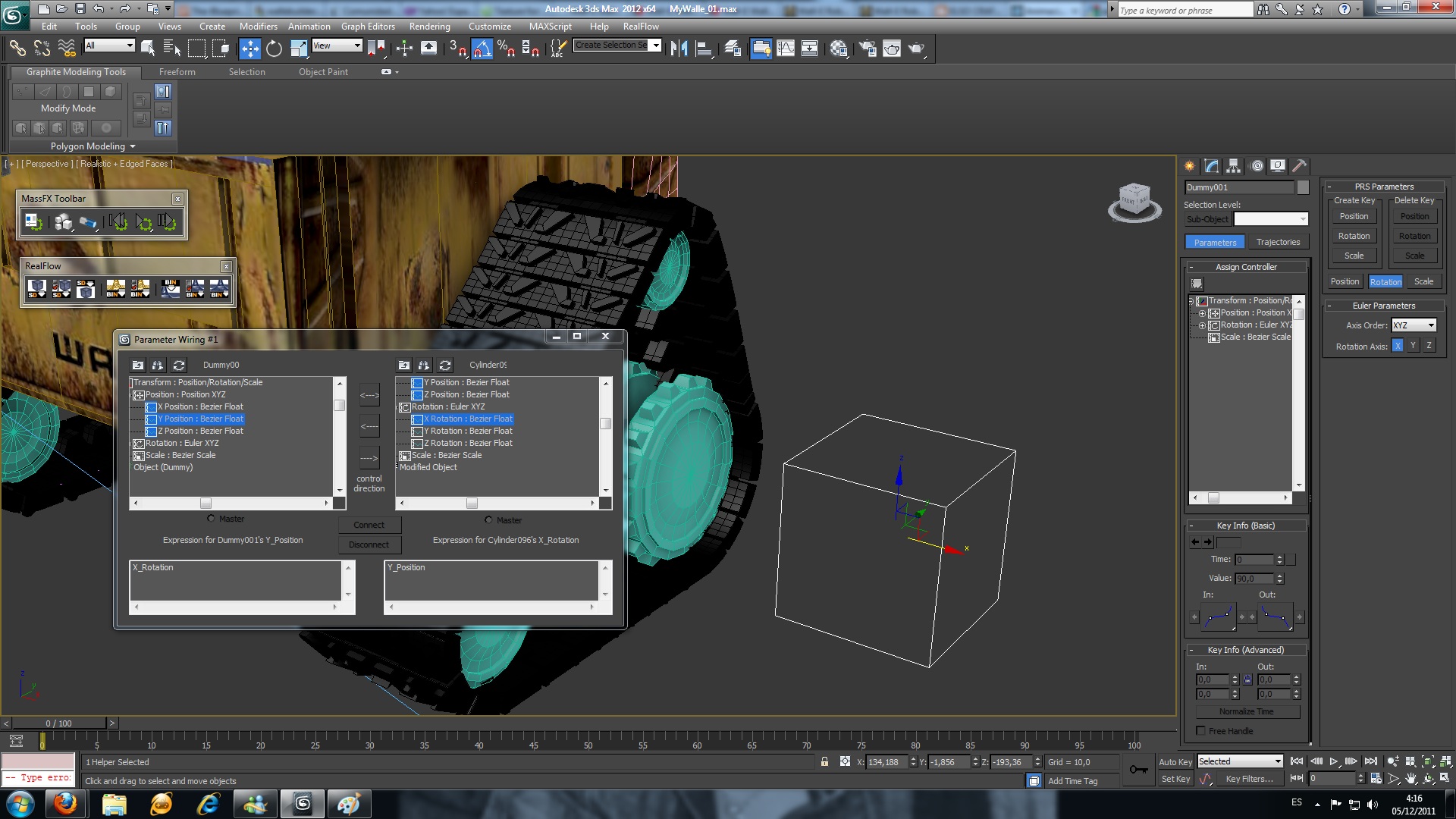The height and width of the screenshot is (819, 1456).
Task: Select Master radio under Dummy001 list
Action: click(212, 519)
